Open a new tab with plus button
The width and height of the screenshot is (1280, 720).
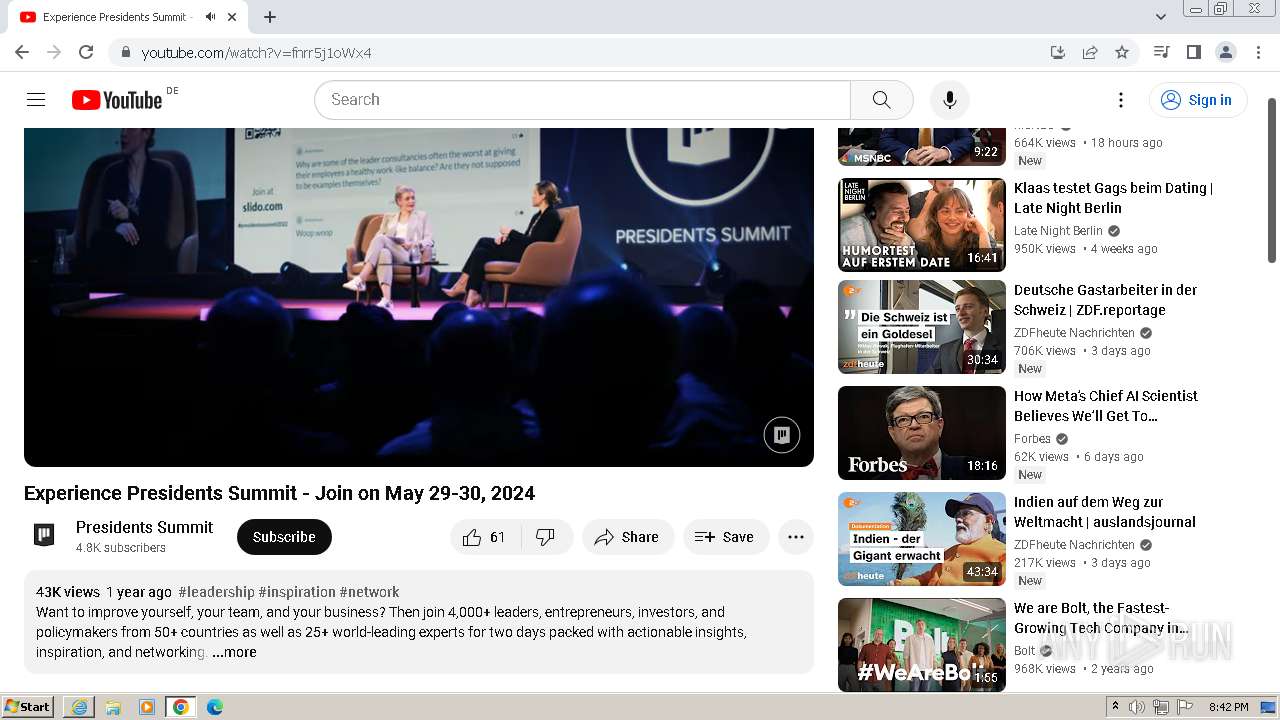pyautogui.click(x=270, y=17)
